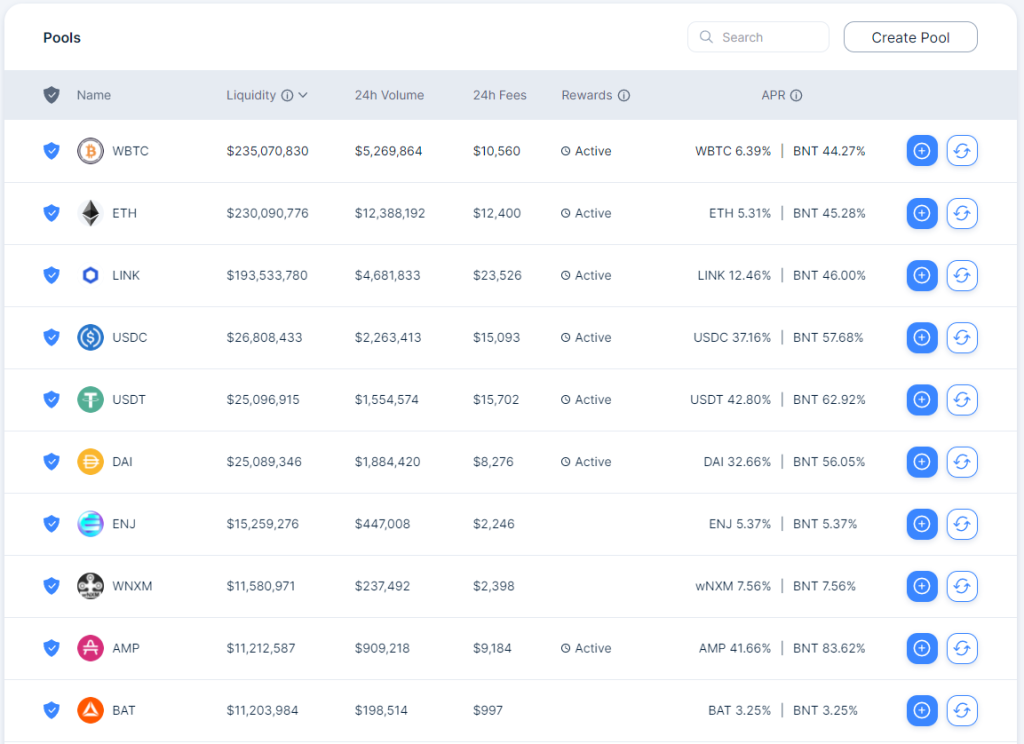Click the ENJ row protection shield
The height and width of the screenshot is (744, 1024).
(x=52, y=524)
